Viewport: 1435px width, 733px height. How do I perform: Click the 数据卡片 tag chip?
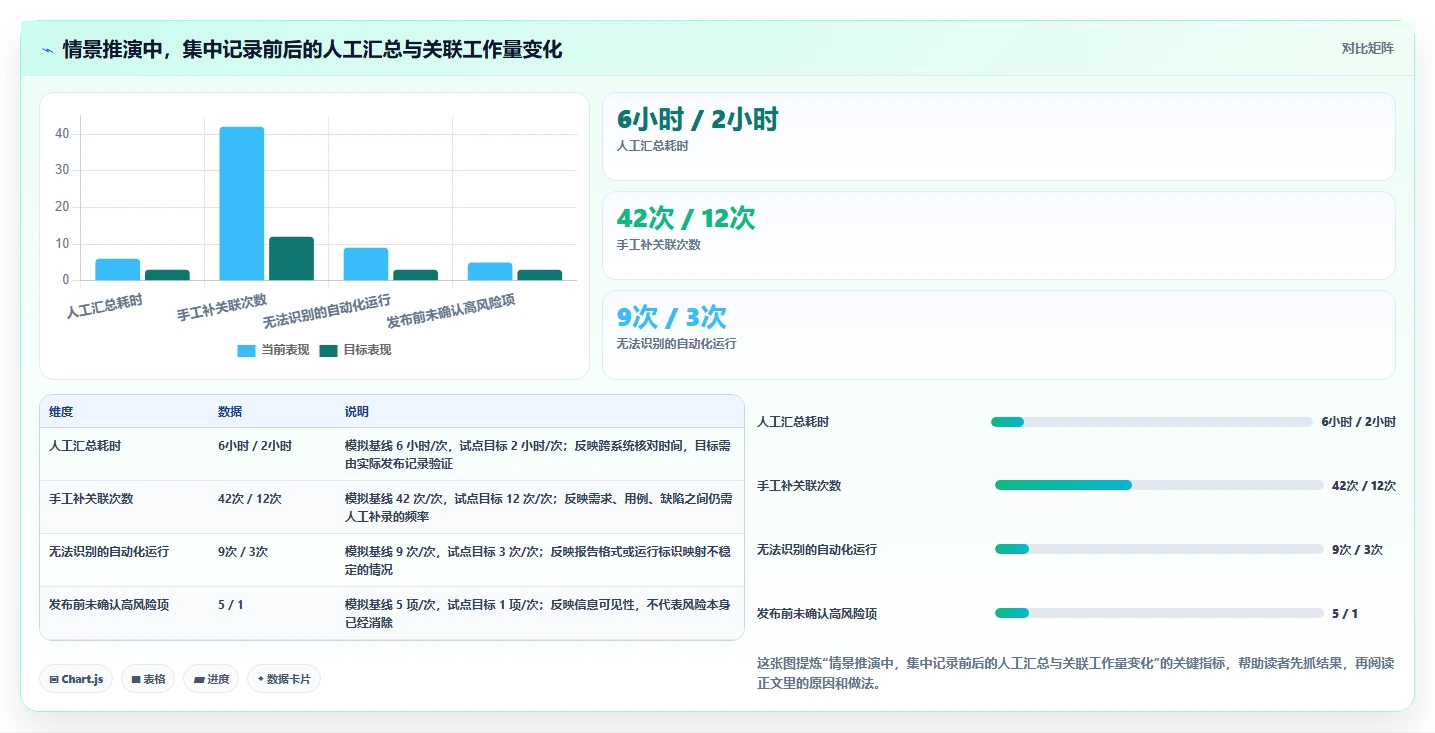tap(284, 679)
